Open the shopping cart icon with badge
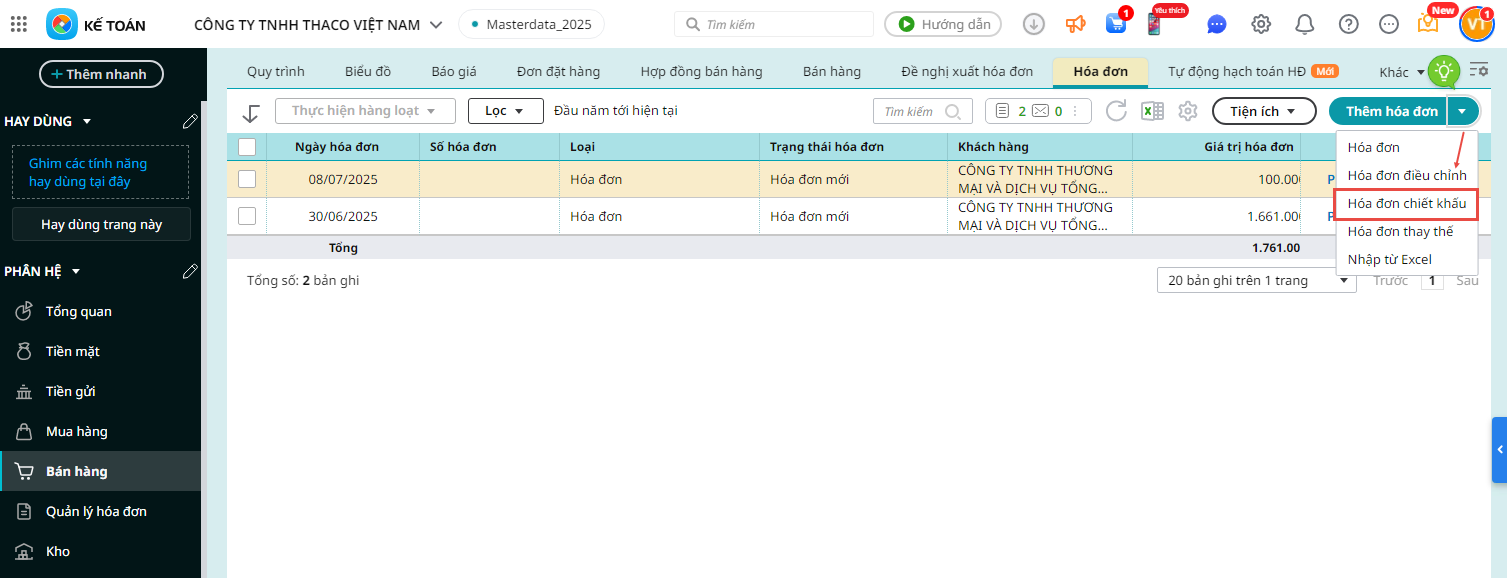This screenshot has width=1507, height=578. 1115,24
